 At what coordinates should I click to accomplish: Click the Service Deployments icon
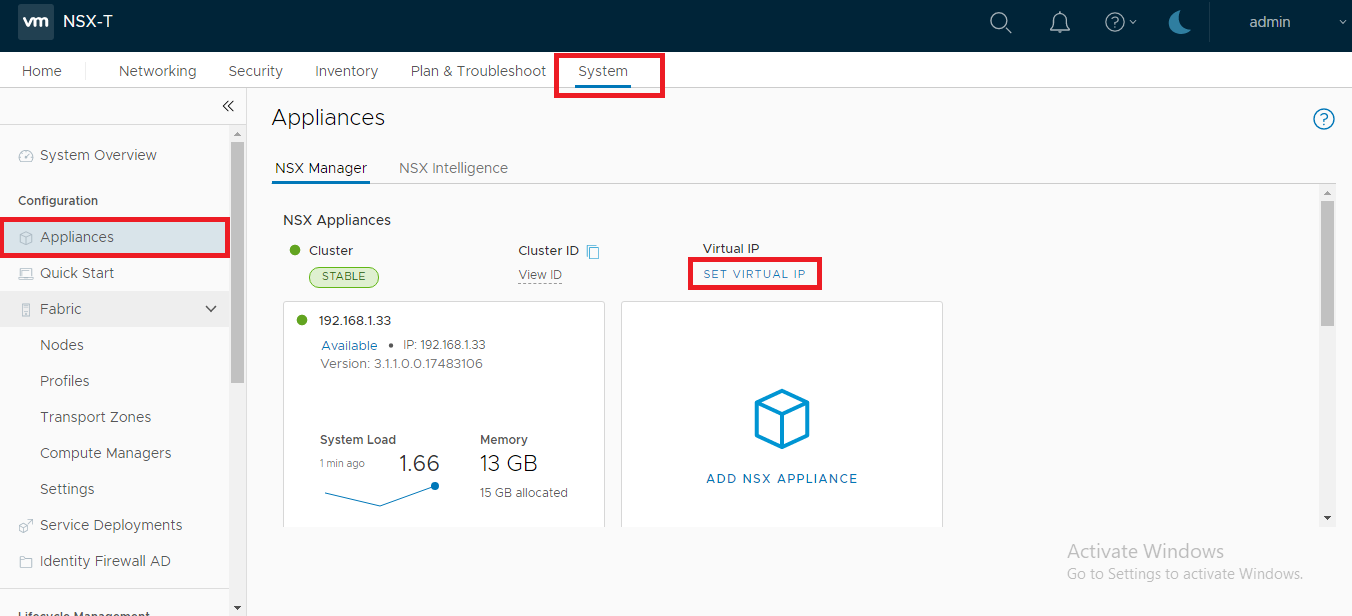point(26,526)
